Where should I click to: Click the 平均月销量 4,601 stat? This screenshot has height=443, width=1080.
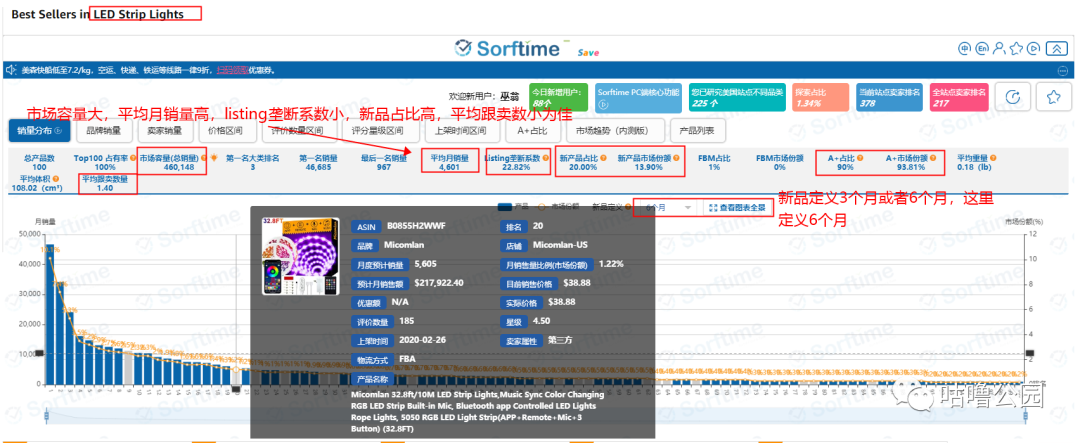click(x=450, y=162)
